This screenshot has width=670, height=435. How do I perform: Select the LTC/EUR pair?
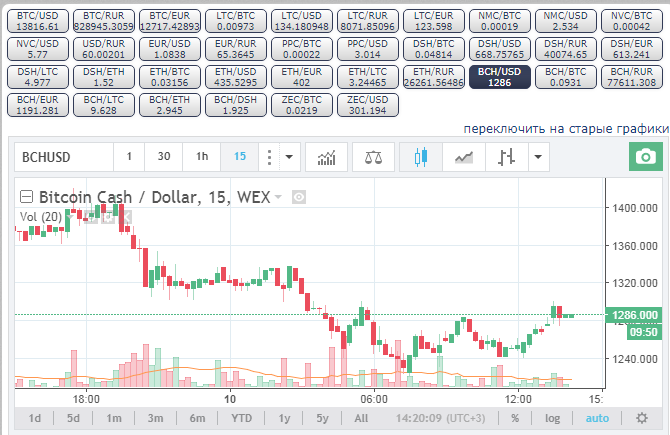point(434,21)
